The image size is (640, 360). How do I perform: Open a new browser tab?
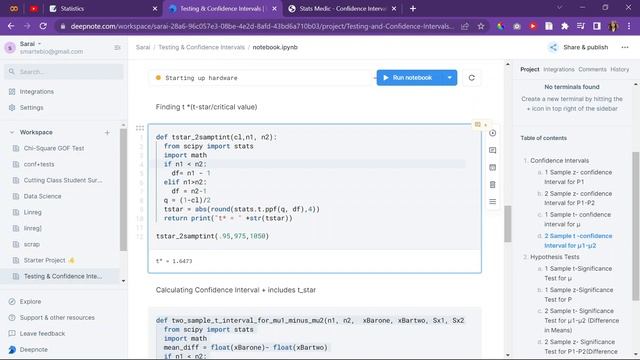click(x=413, y=9)
